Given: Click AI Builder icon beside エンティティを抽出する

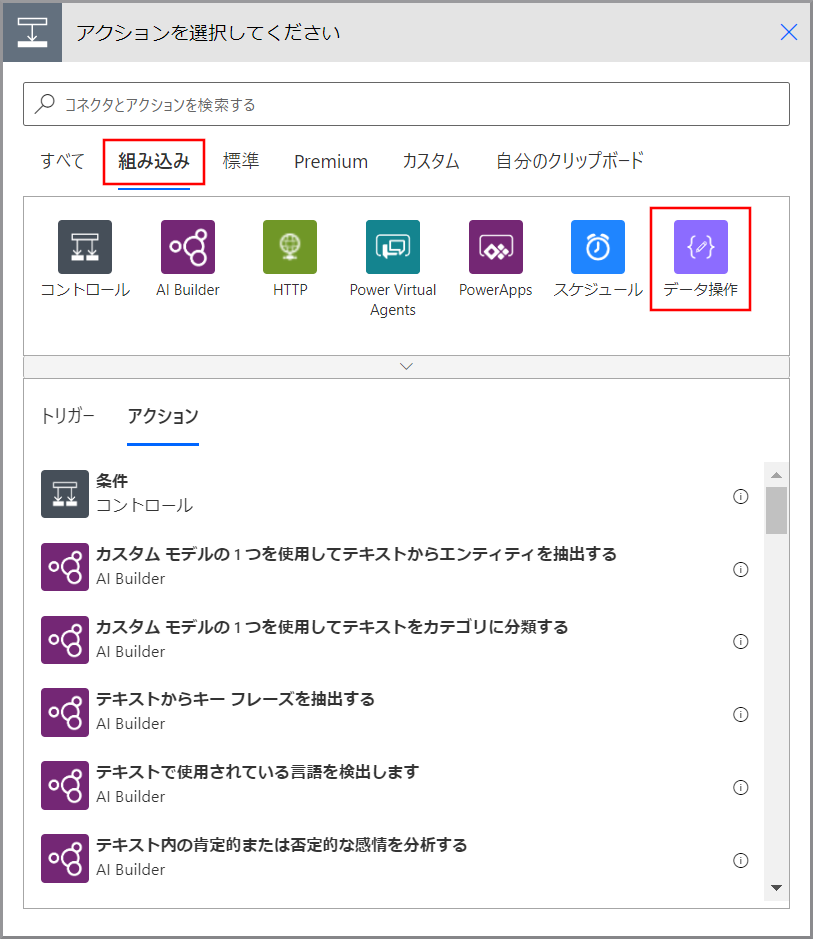Looking at the screenshot, I should click(x=65, y=567).
